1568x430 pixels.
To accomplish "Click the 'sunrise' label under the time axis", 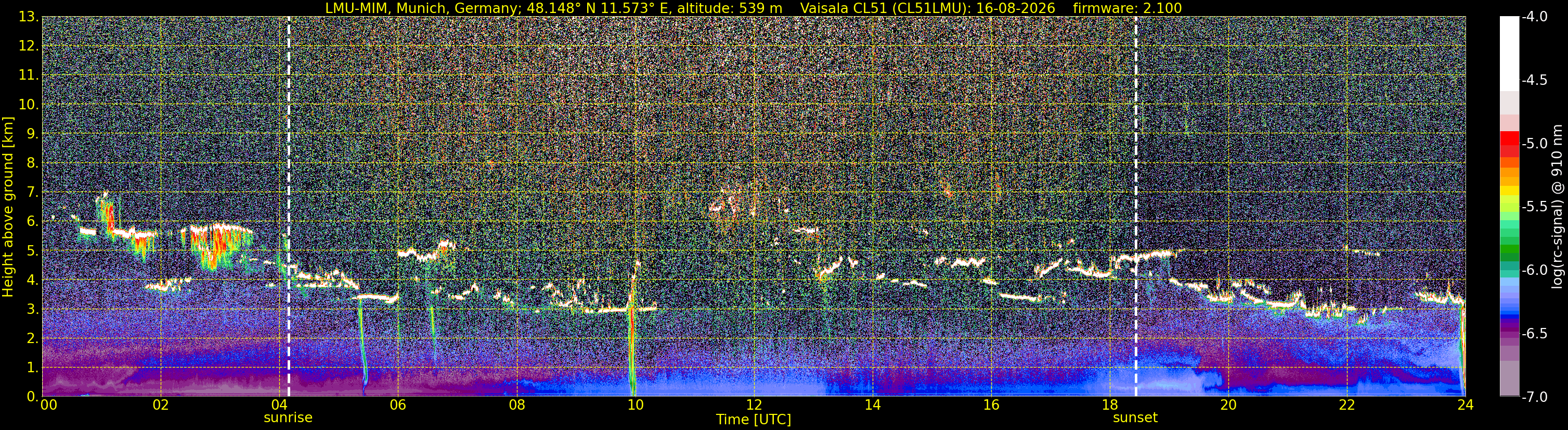I will pos(288,418).
